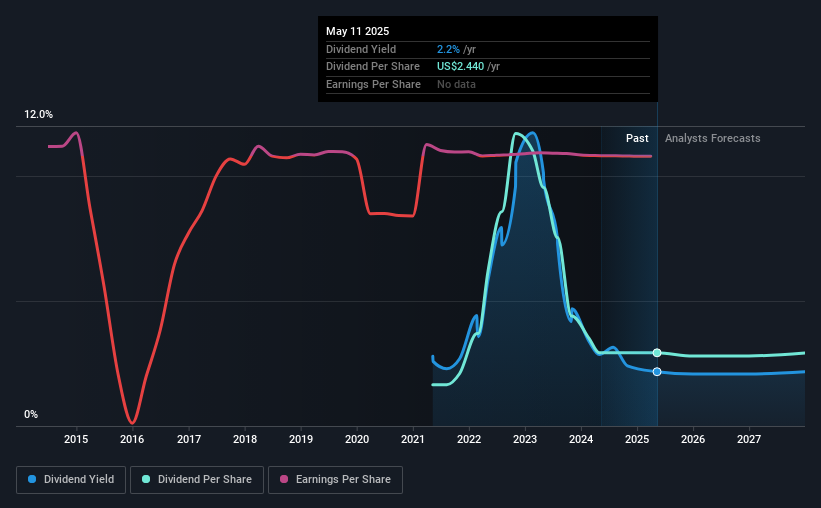Screen dimensions: 821x508
Task: Click the teal Dividend Per Share legend dot
Action: click(x=146, y=479)
